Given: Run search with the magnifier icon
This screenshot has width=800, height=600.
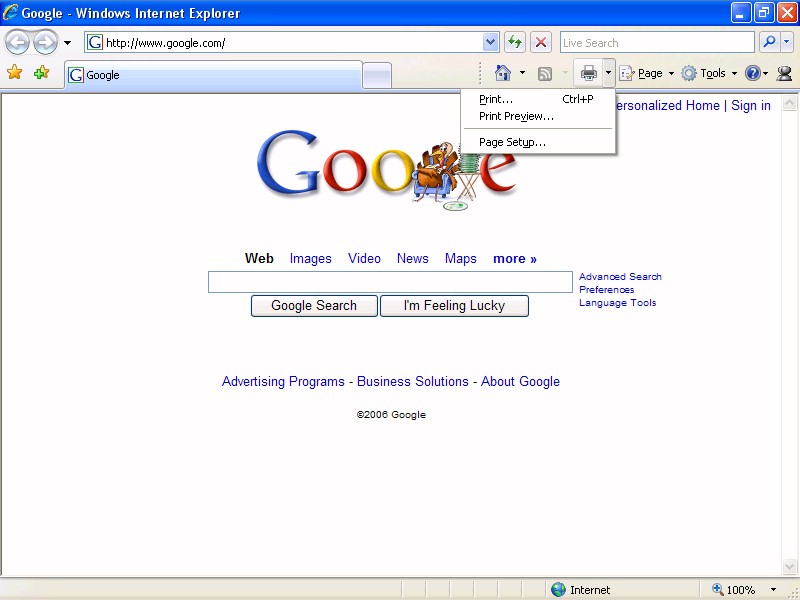Looking at the screenshot, I should (x=769, y=42).
